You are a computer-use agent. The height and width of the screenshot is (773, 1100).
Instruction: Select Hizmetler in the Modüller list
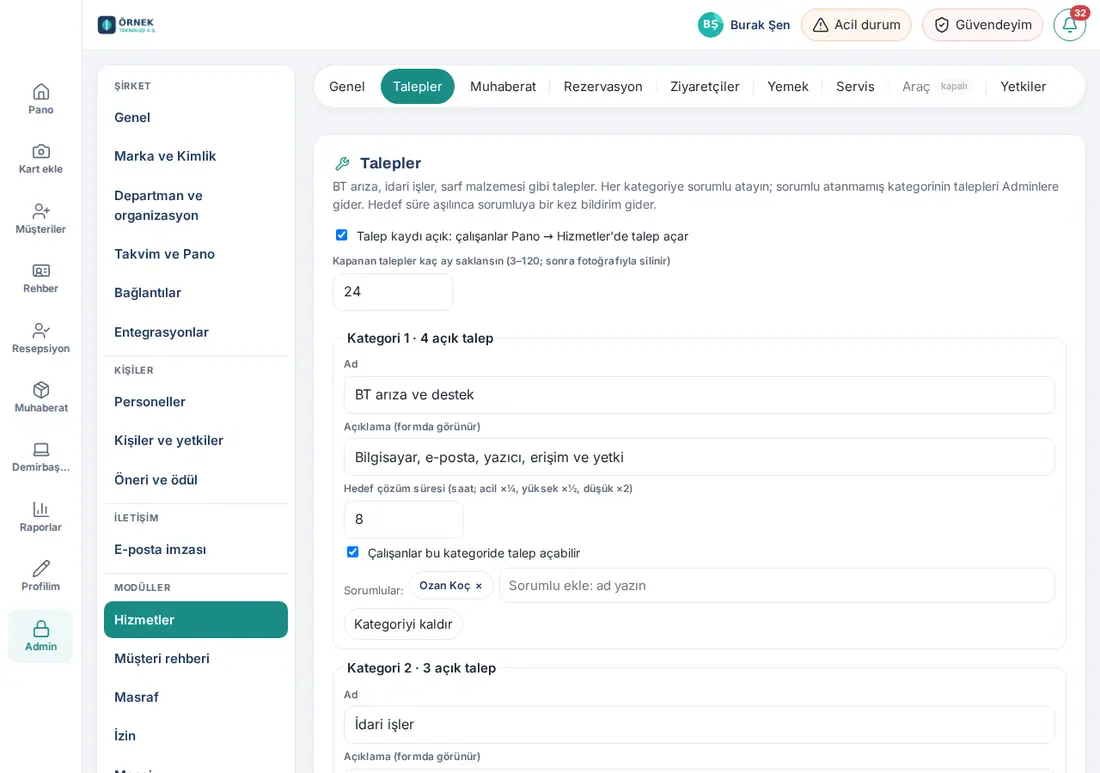[196, 619]
